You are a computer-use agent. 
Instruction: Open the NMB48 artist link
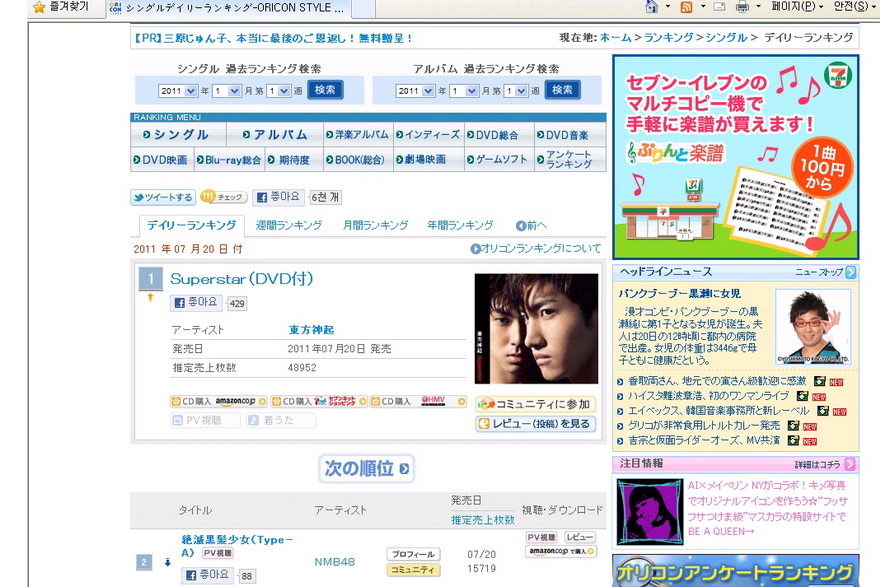[334, 562]
